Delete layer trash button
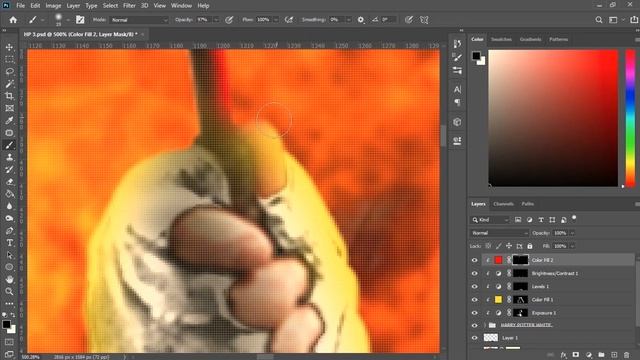Viewport: 640px width, 360px height. [x=627, y=355]
